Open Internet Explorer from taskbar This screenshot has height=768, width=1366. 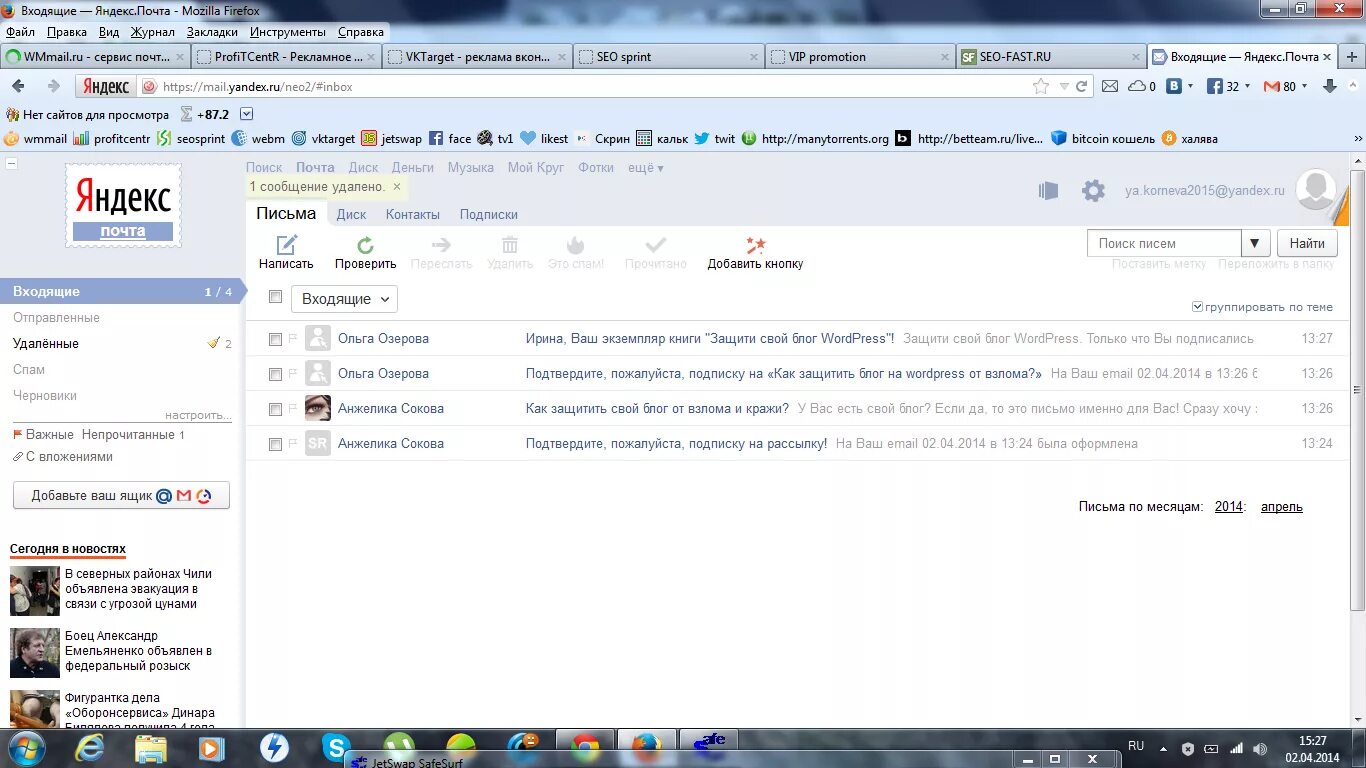tap(90, 748)
